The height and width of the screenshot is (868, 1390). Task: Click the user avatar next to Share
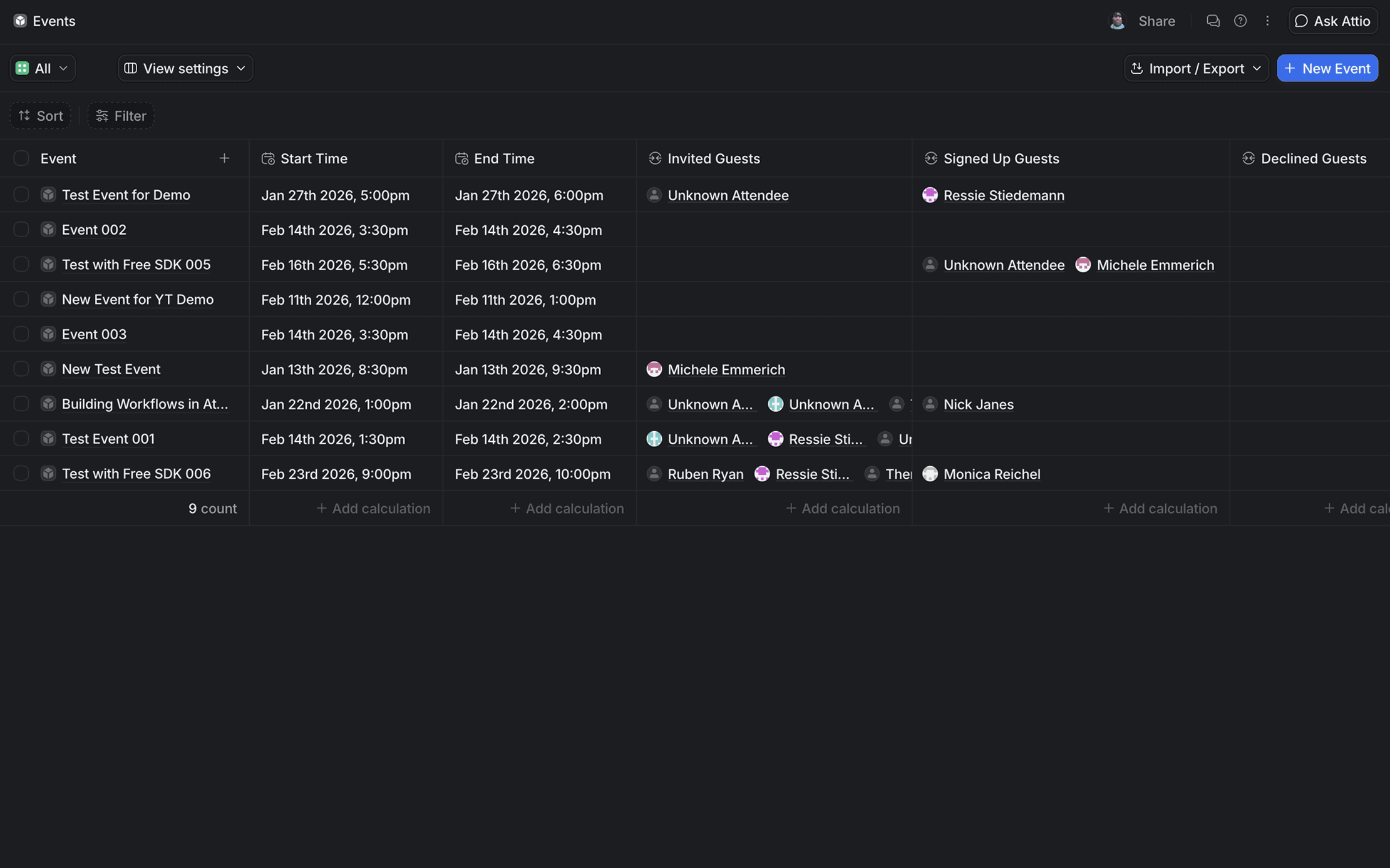click(x=1117, y=21)
